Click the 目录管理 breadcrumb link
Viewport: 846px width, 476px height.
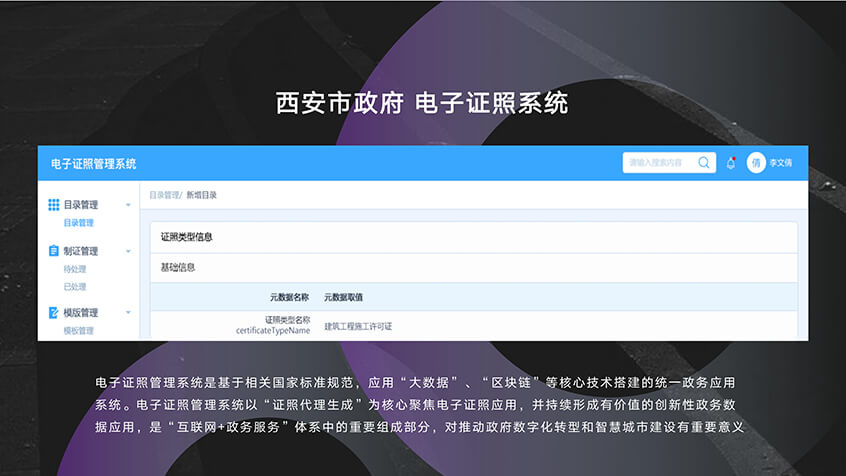(x=165, y=195)
